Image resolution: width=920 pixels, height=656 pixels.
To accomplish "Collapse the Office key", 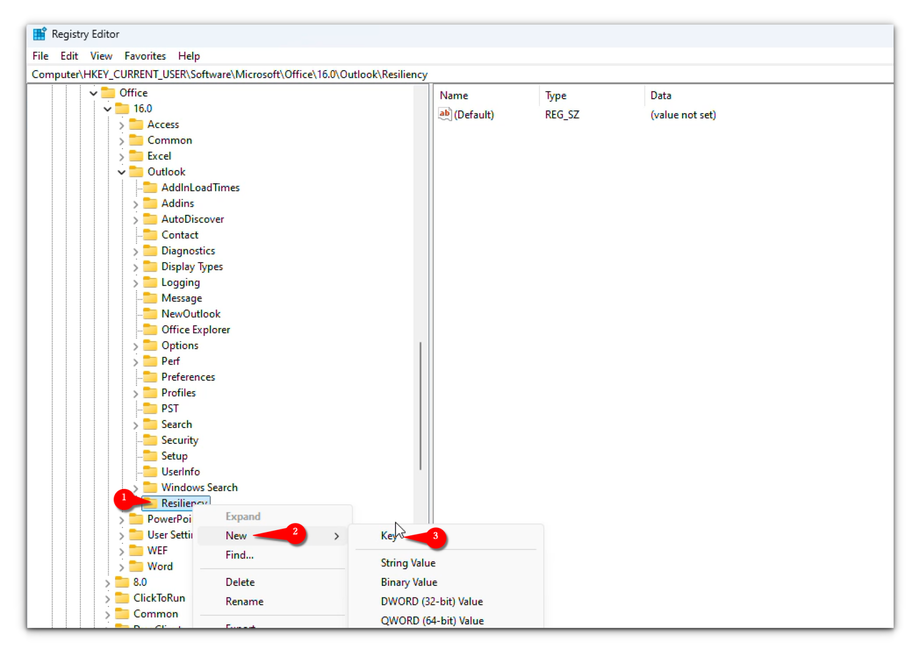I will (x=93, y=93).
